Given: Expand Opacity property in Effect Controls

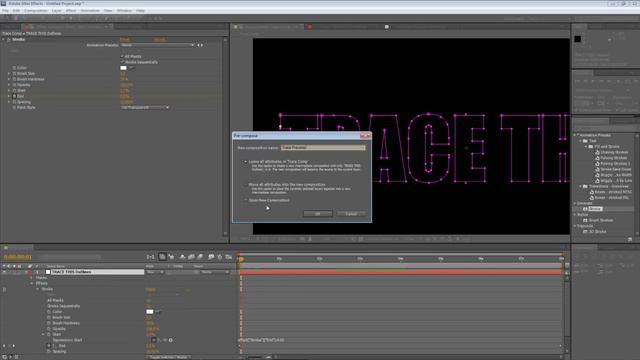Looking at the screenshot, I should (x=9, y=85).
